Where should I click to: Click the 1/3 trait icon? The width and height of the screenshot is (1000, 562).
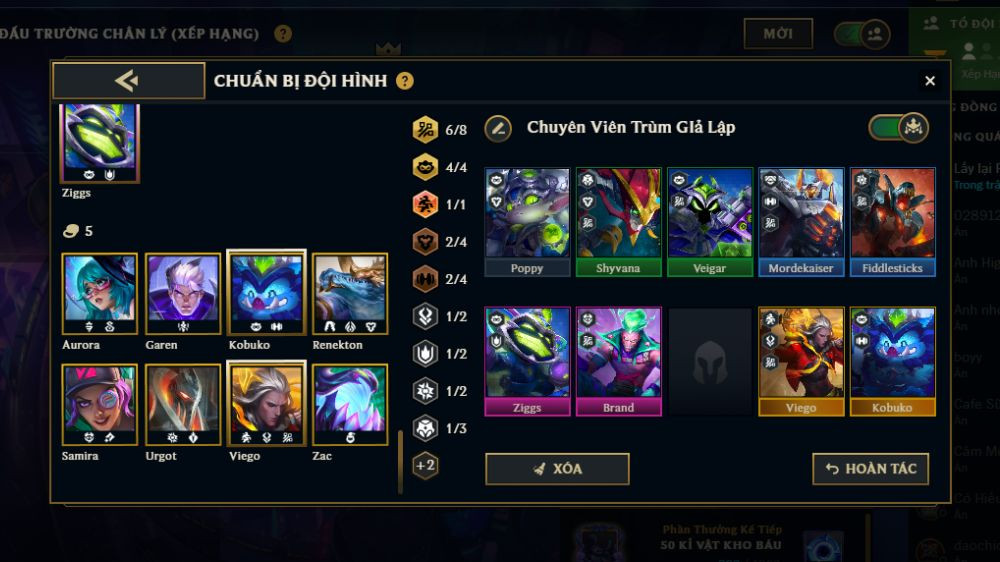click(425, 428)
